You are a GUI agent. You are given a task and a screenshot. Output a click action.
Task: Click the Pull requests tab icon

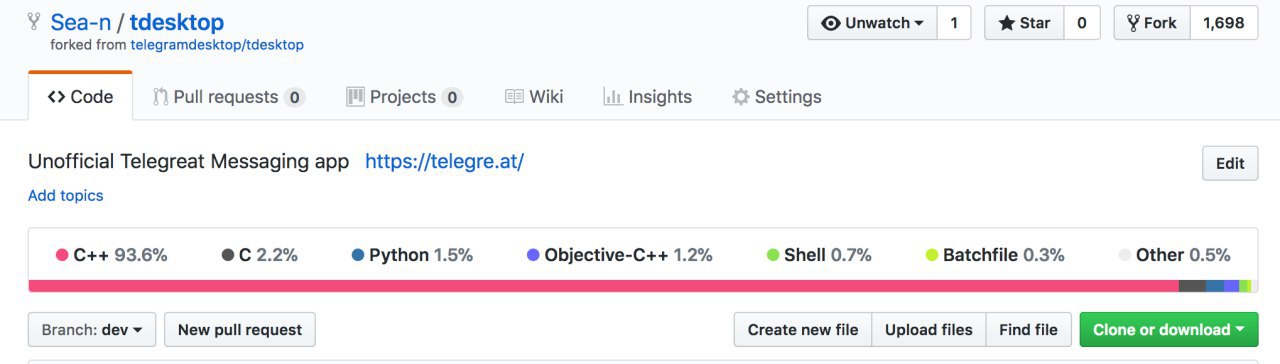[x=160, y=97]
